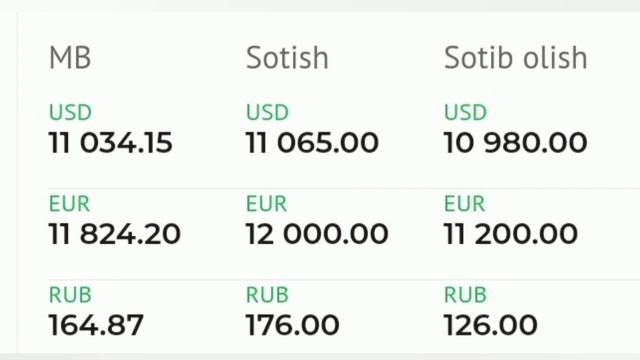Image resolution: width=640 pixels, height=360 pixels.
Task: Click the Sotib olish USD rate 10 980.00
Action: tap(516, 143)
